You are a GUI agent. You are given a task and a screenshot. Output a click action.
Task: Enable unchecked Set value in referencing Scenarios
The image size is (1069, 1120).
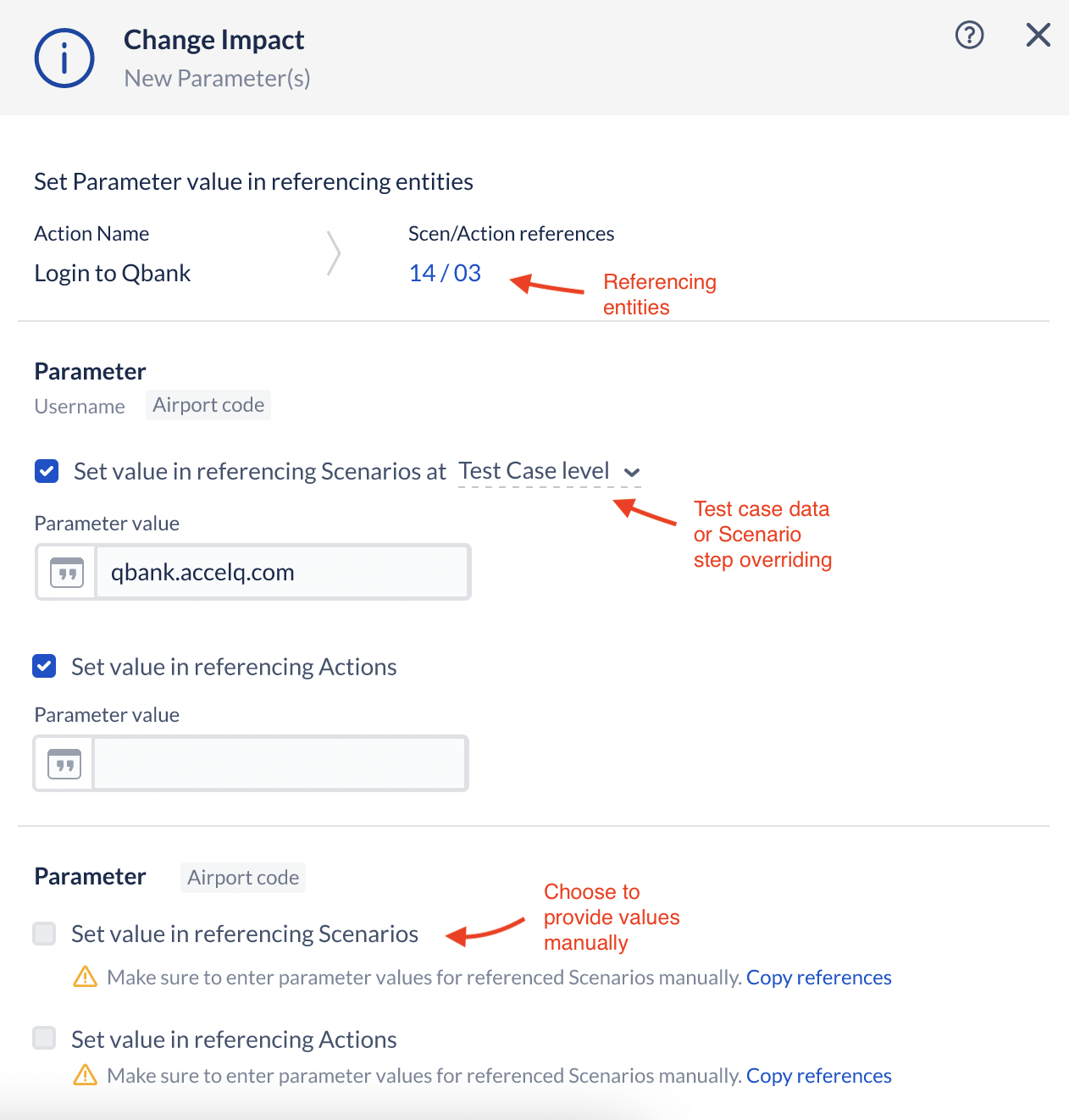coord(44,934)
